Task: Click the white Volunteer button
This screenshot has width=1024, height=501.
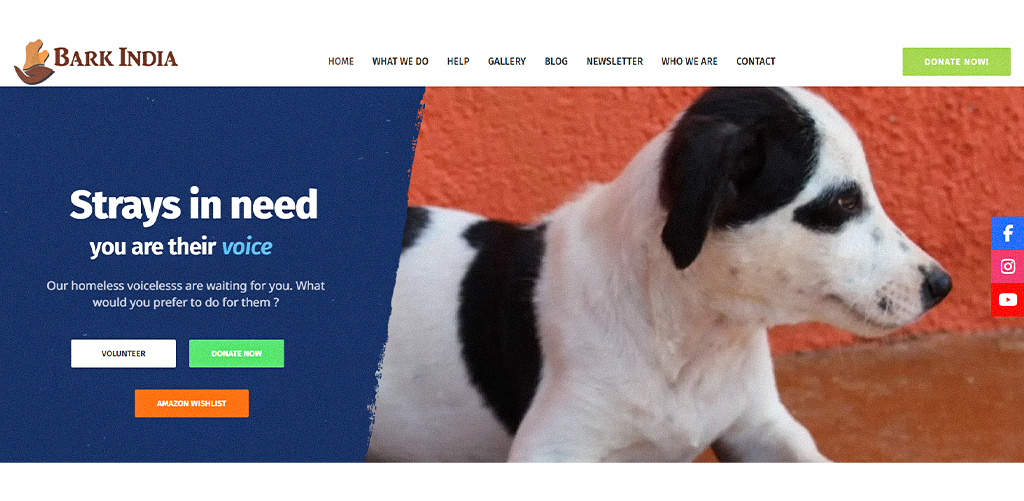Action: pos(123,353)
